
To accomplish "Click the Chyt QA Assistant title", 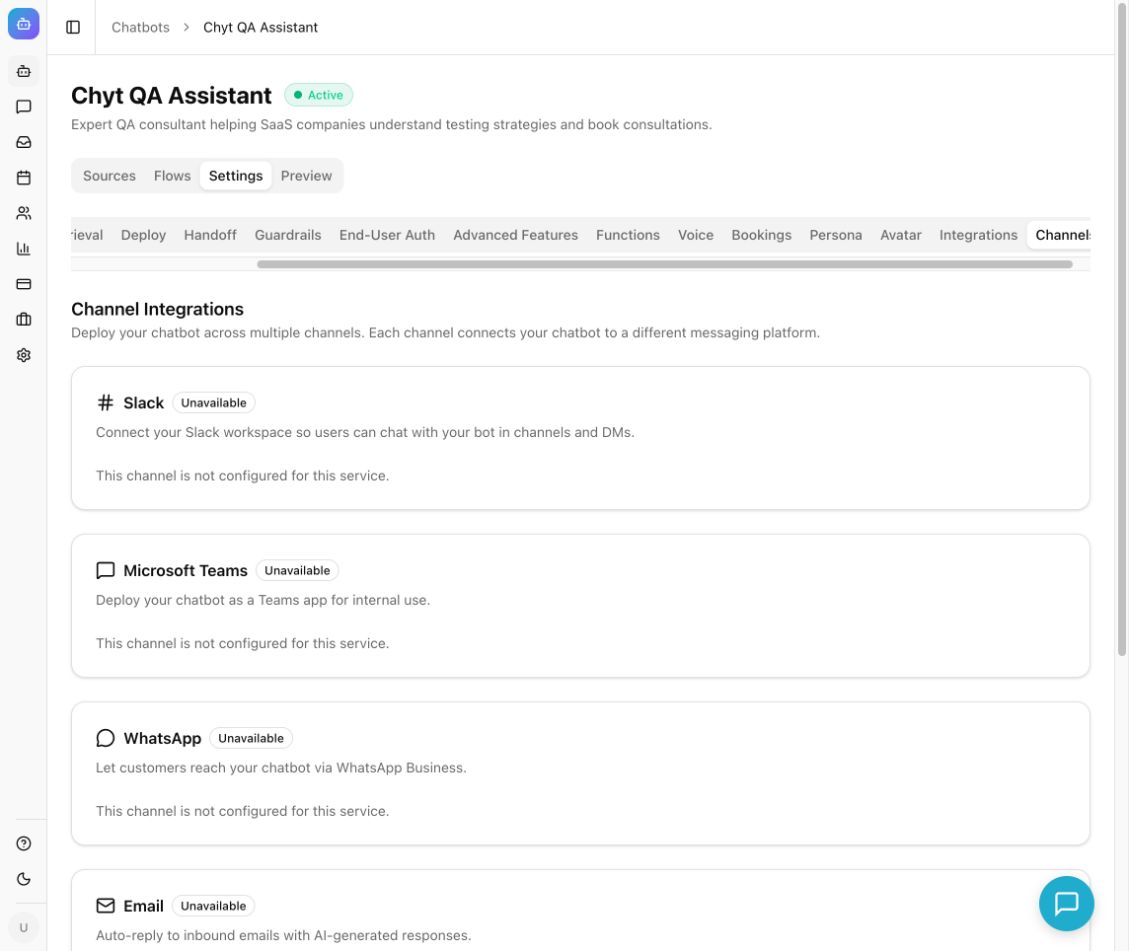I will [x=171, y=95].
